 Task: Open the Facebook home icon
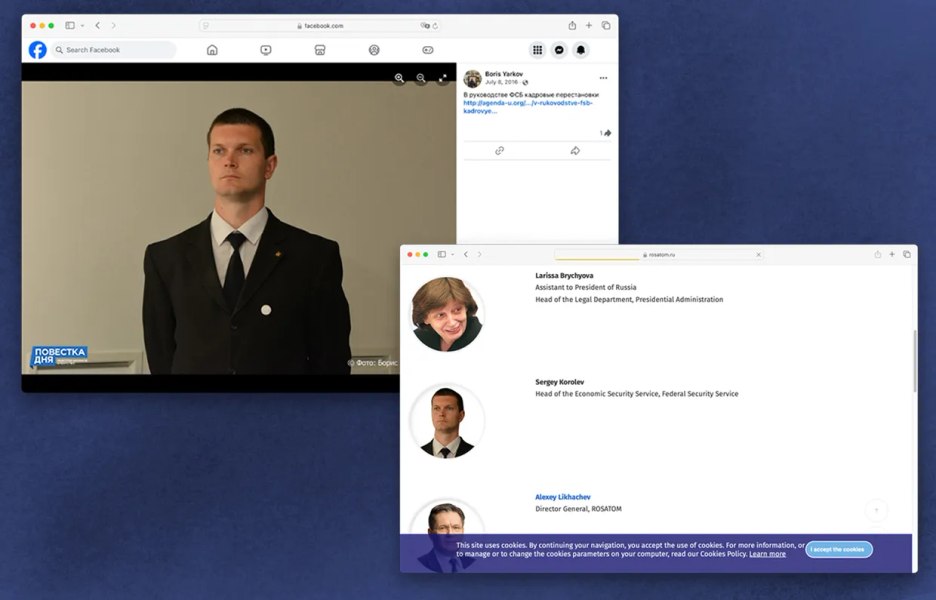(212, 50)
